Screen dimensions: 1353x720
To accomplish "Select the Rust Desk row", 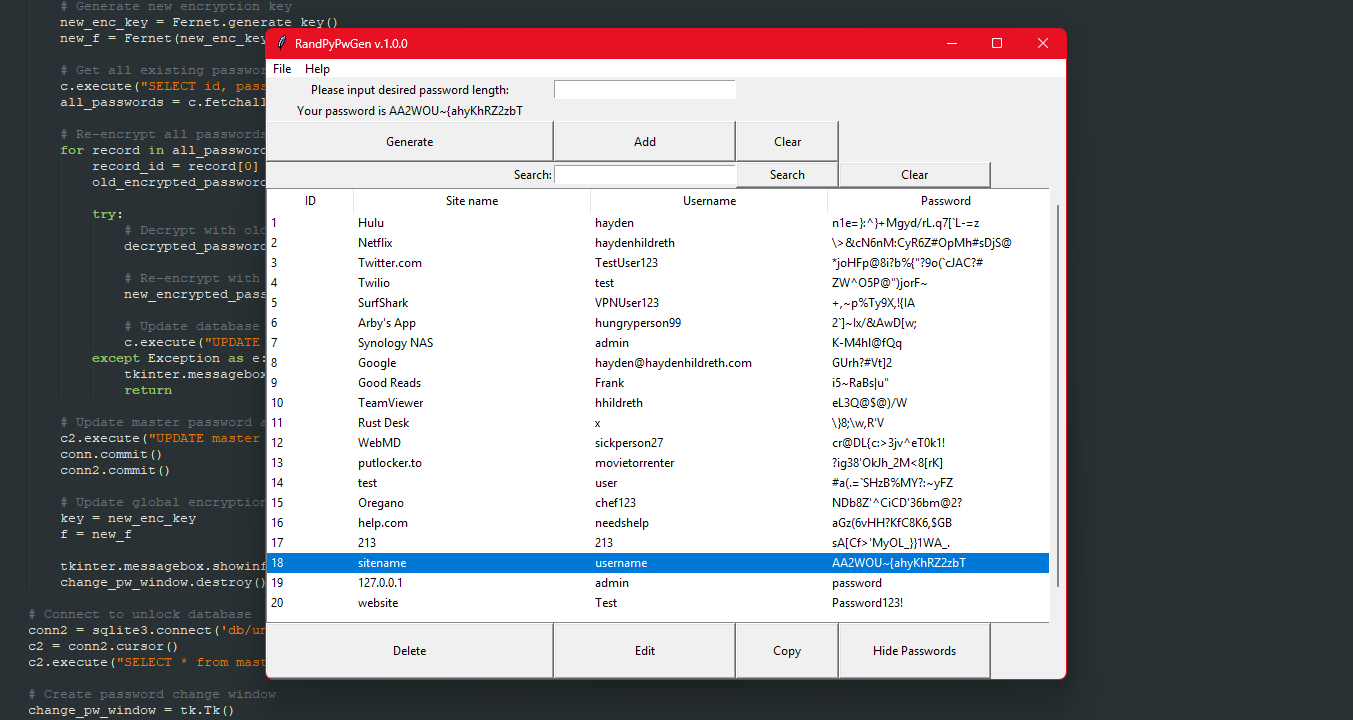I will [x=658, y=423].
